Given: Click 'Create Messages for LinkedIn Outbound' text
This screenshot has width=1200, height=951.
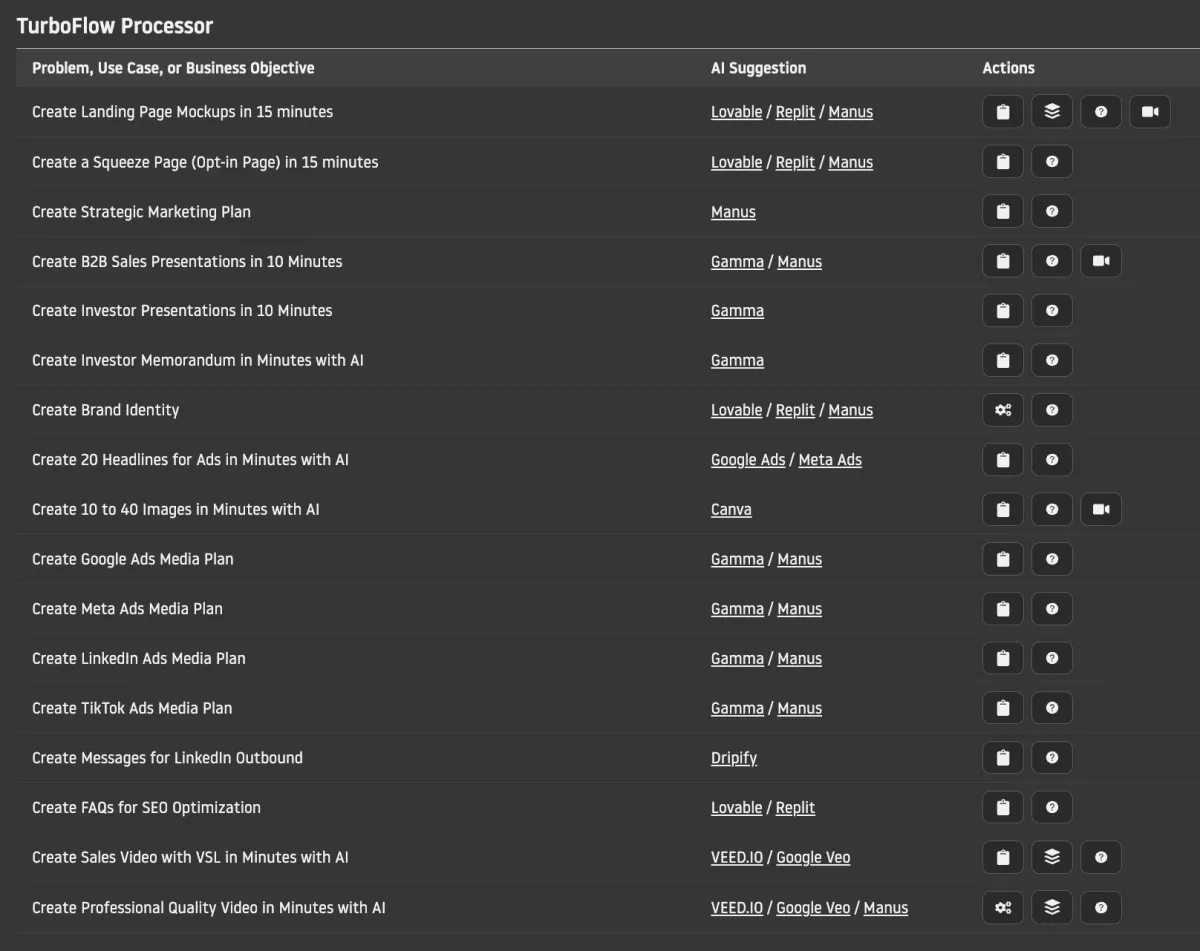Looking at the screenshot, I should pos(167,758).
